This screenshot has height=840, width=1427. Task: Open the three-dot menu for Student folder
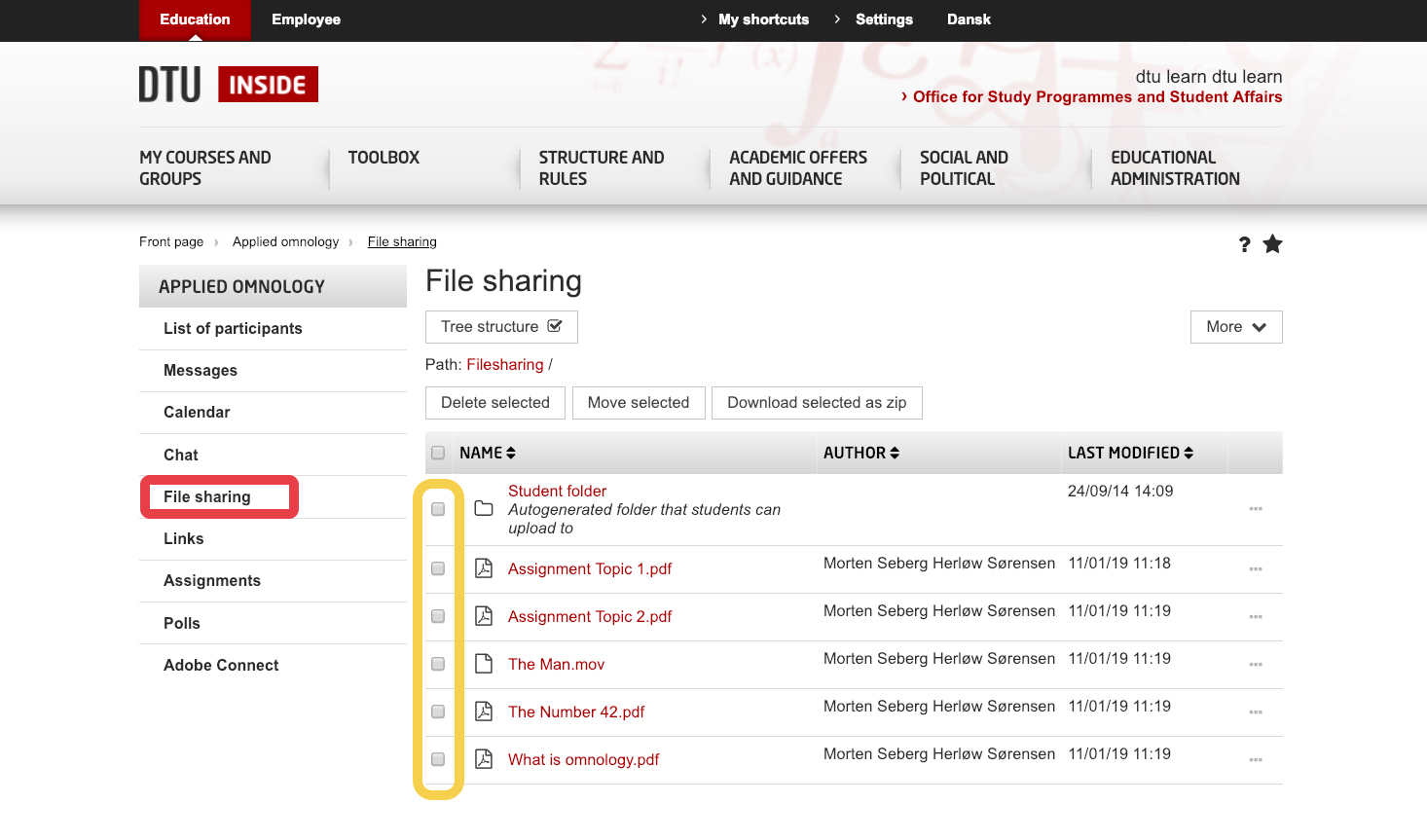coord(1256,509)
